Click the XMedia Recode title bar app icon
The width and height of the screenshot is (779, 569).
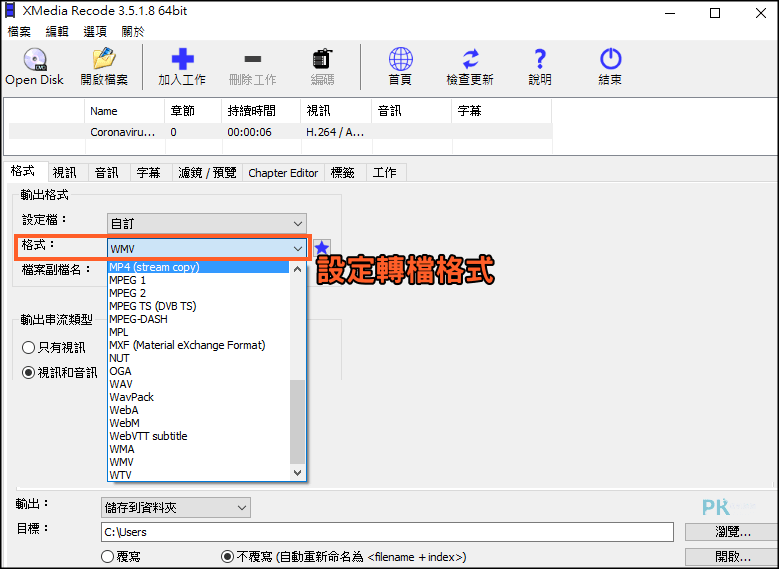[x=10, y=11]
